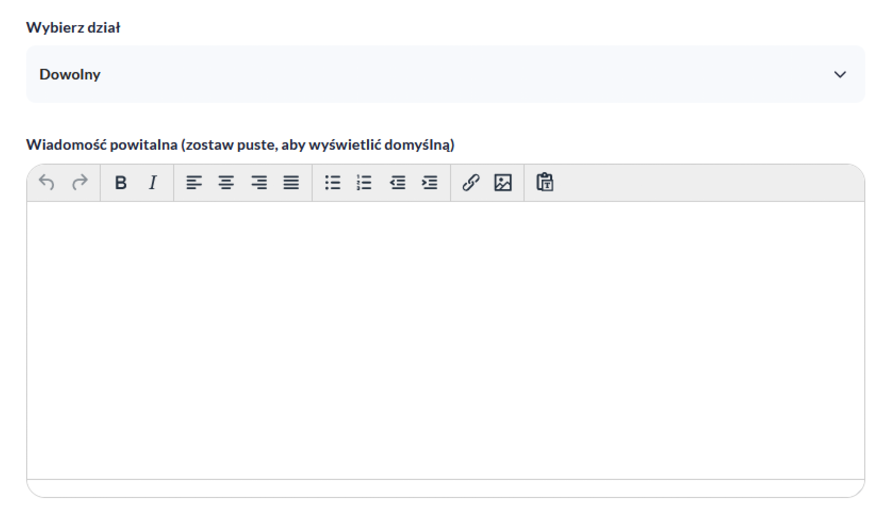Align text to the left

click(x=193, y=183)
